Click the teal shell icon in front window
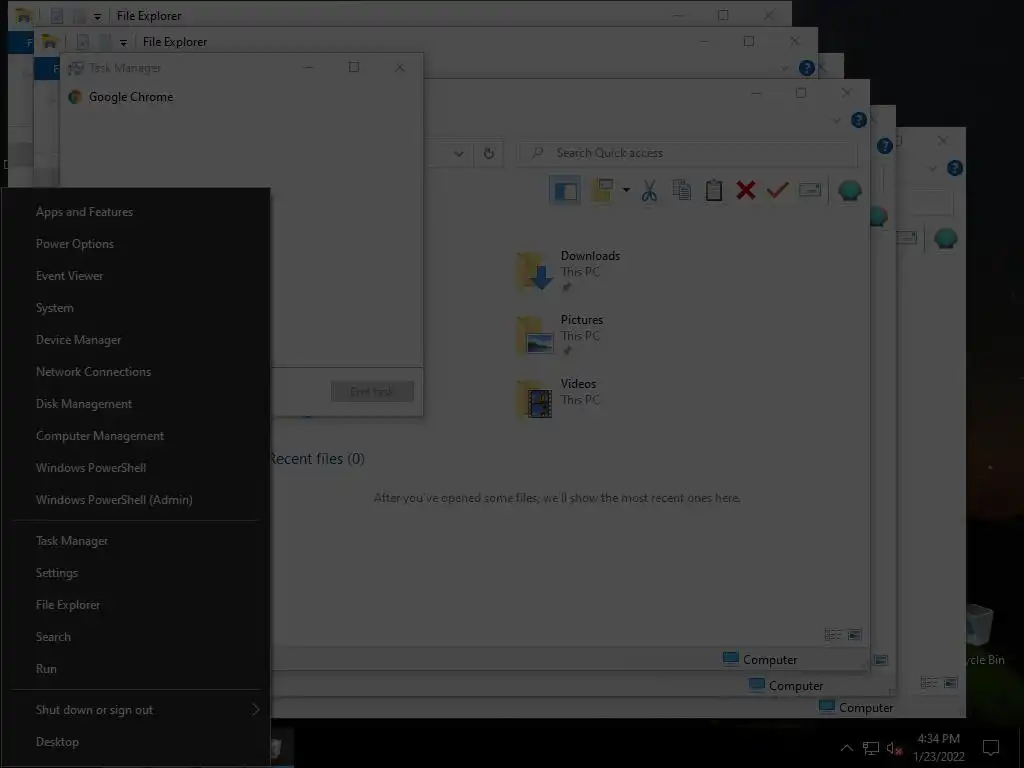 [x=850, y=191]
